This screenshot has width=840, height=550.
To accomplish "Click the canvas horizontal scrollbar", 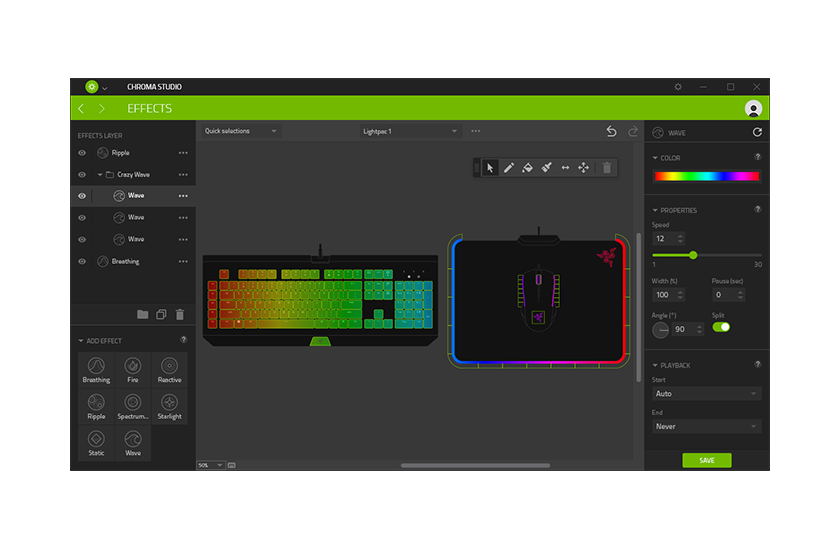I will coord(475,465).
